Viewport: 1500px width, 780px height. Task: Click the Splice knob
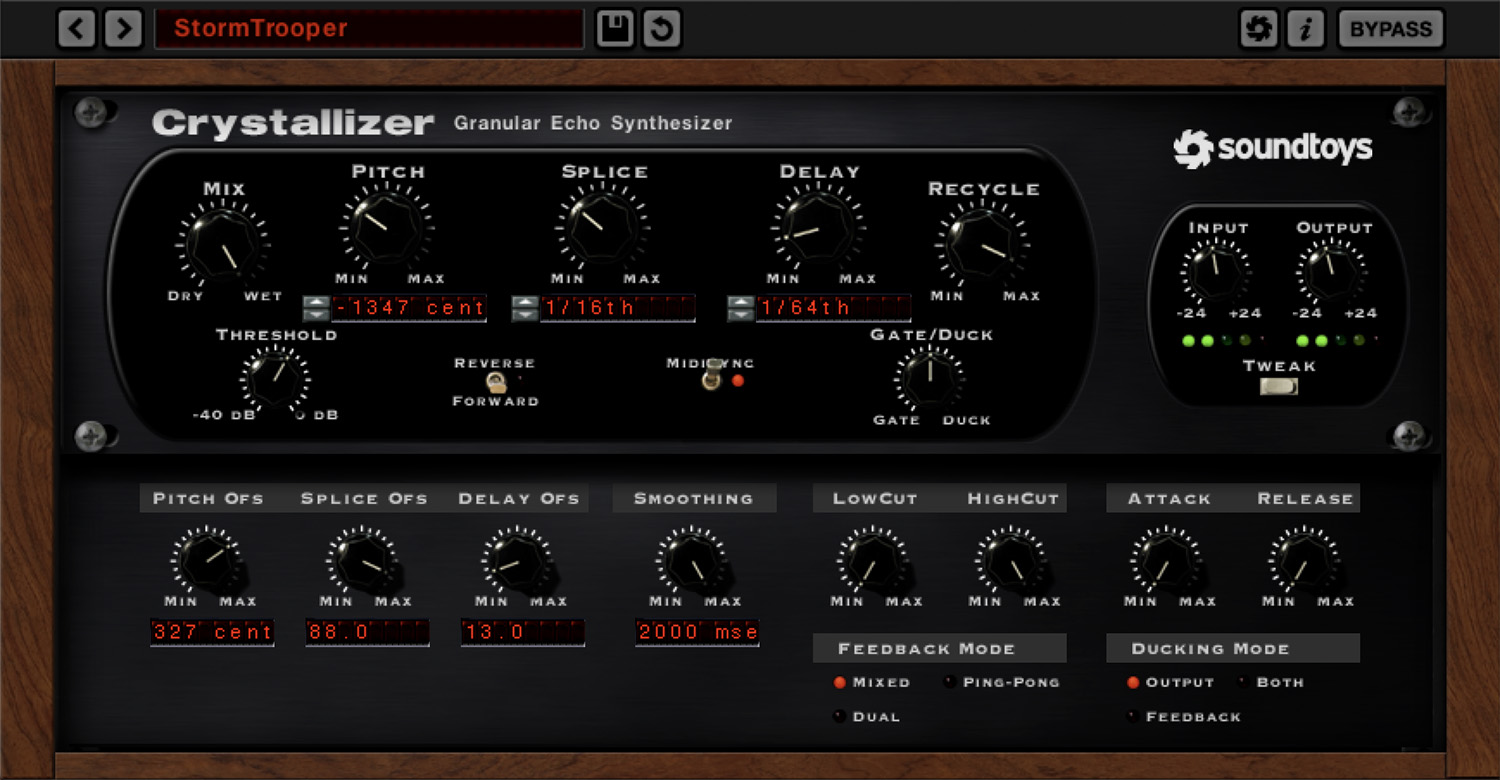(x=604, y=227)
